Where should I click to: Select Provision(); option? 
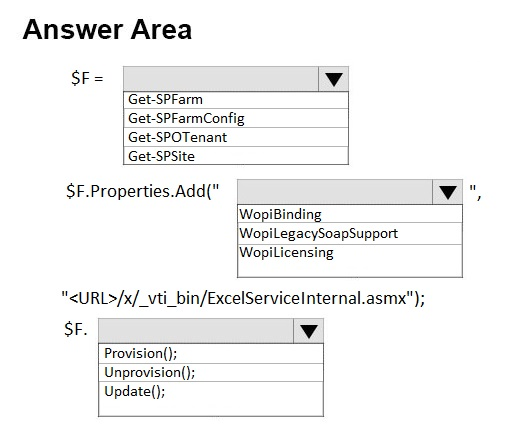coord(211,353)
